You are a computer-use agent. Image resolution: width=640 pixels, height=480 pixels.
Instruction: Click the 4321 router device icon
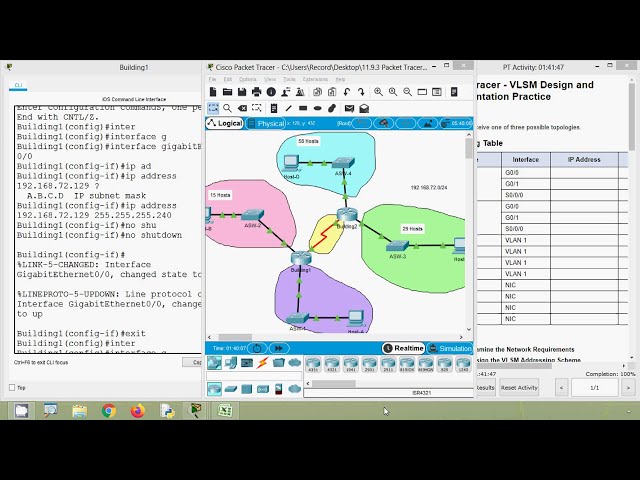332,364
